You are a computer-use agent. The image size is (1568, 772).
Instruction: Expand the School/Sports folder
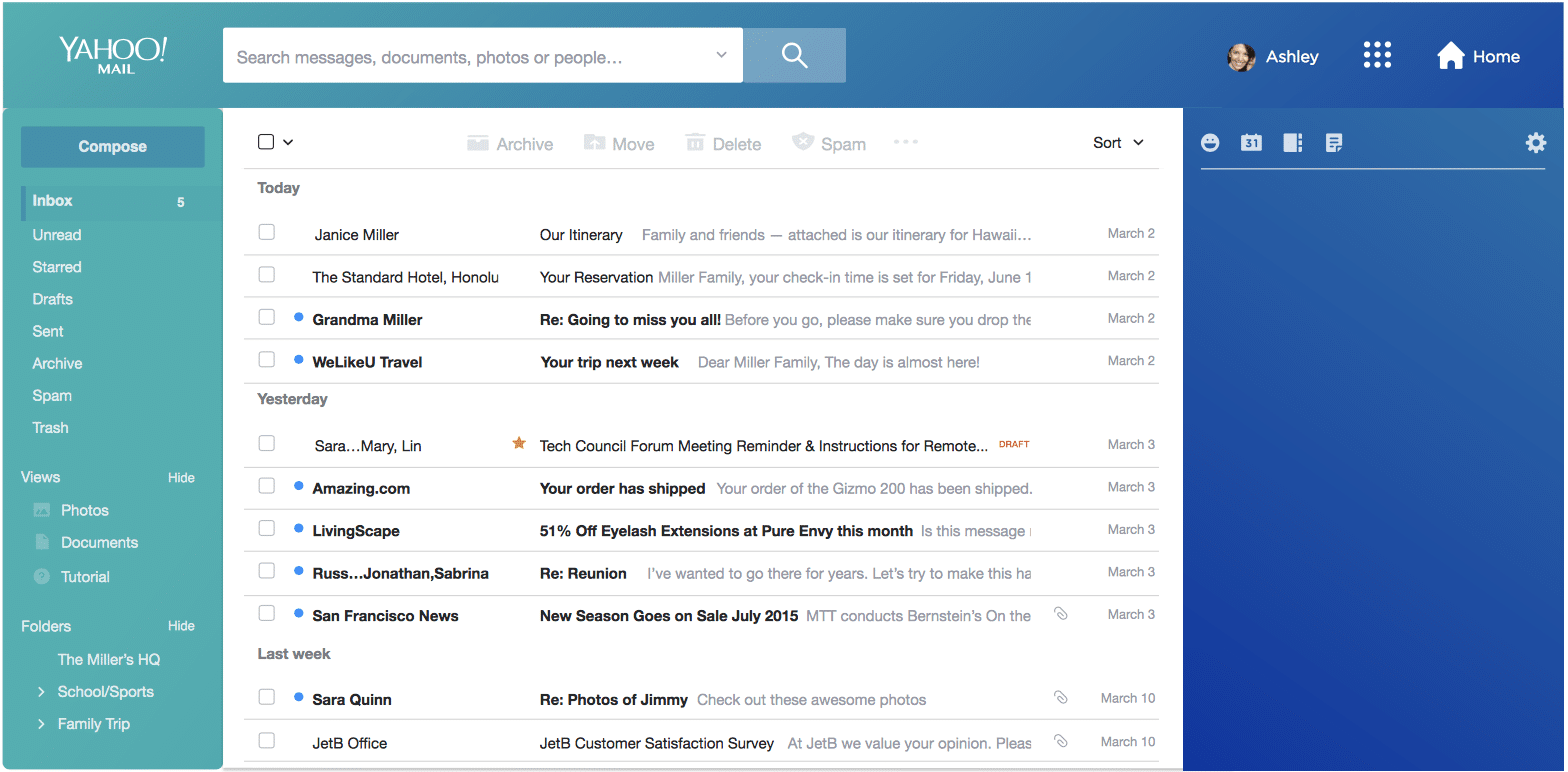(41, 692)
